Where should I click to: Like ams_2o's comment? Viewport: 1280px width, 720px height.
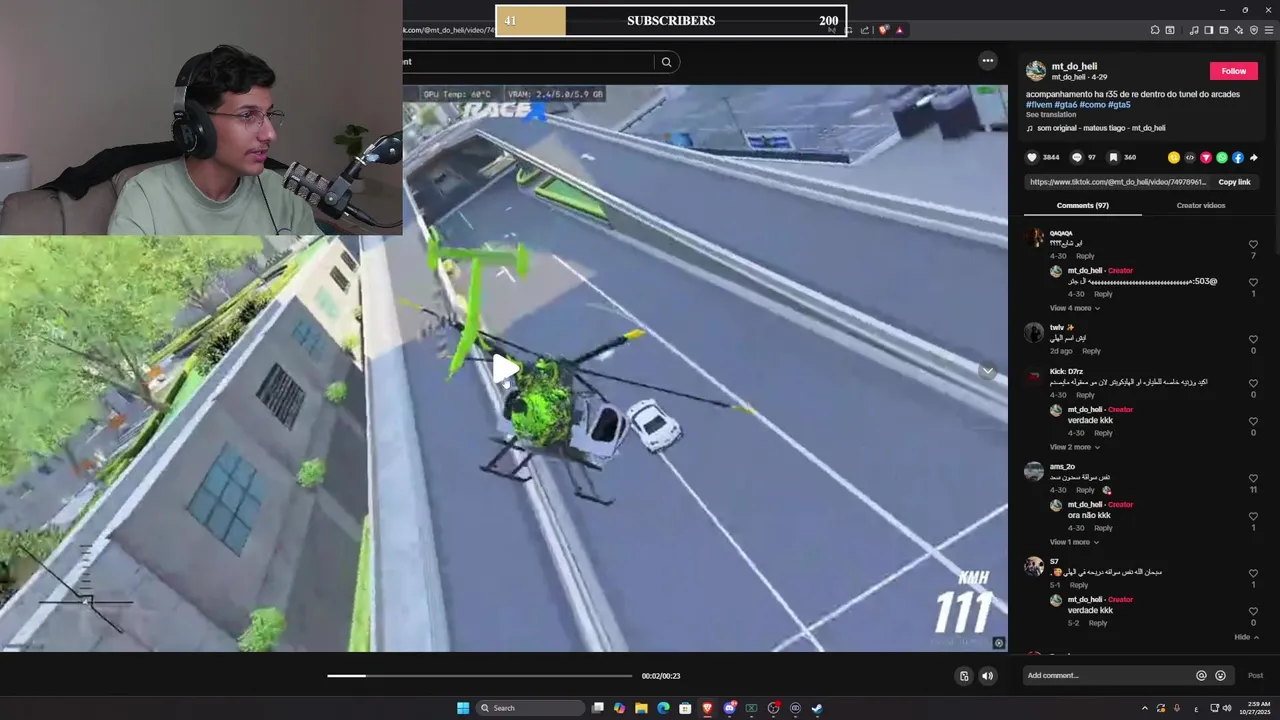1253,478
